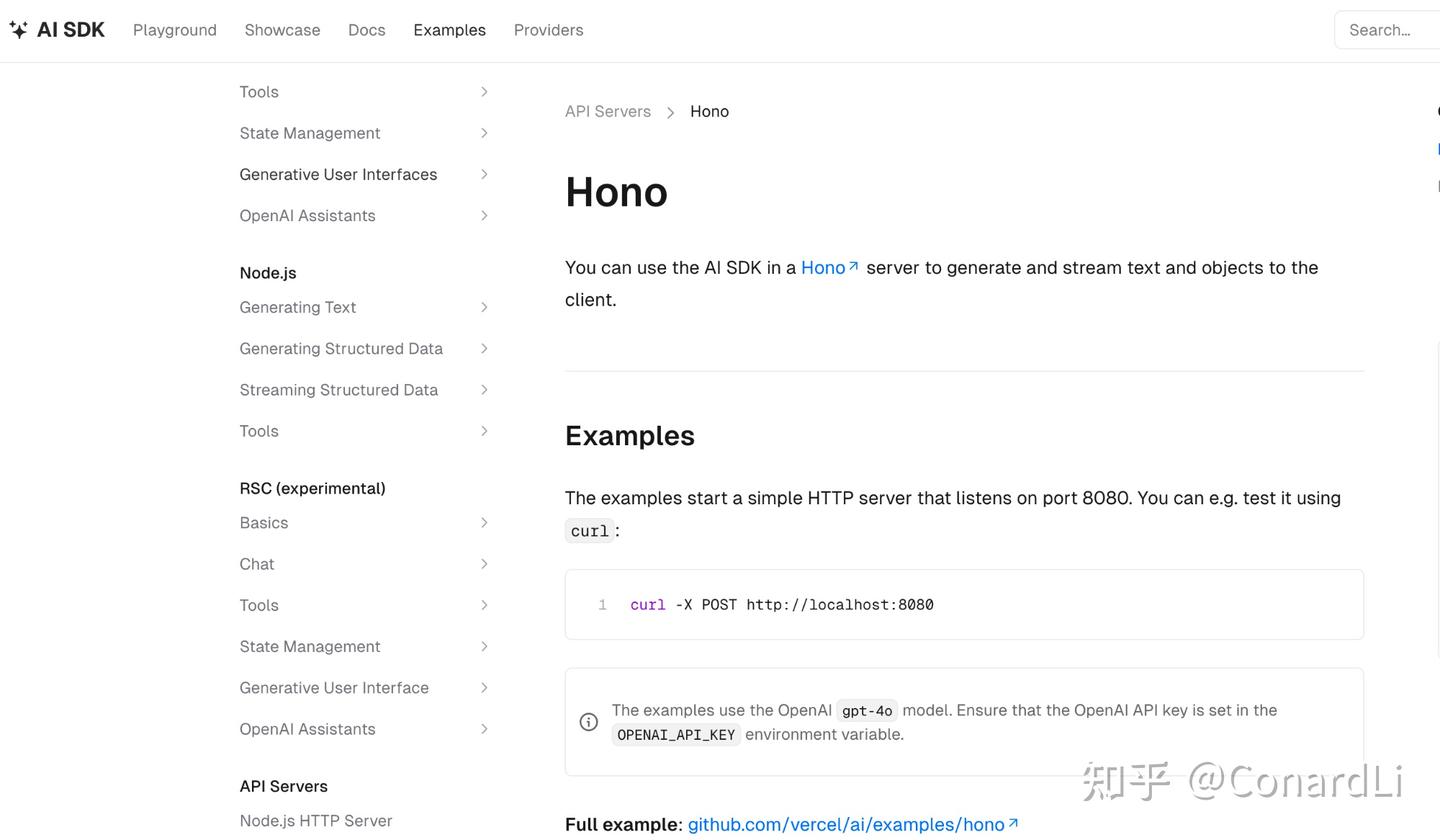Open the github.com/vercel/ai/examples/hono link
The image size is (1440, 840).
click(x=845, y=823)
